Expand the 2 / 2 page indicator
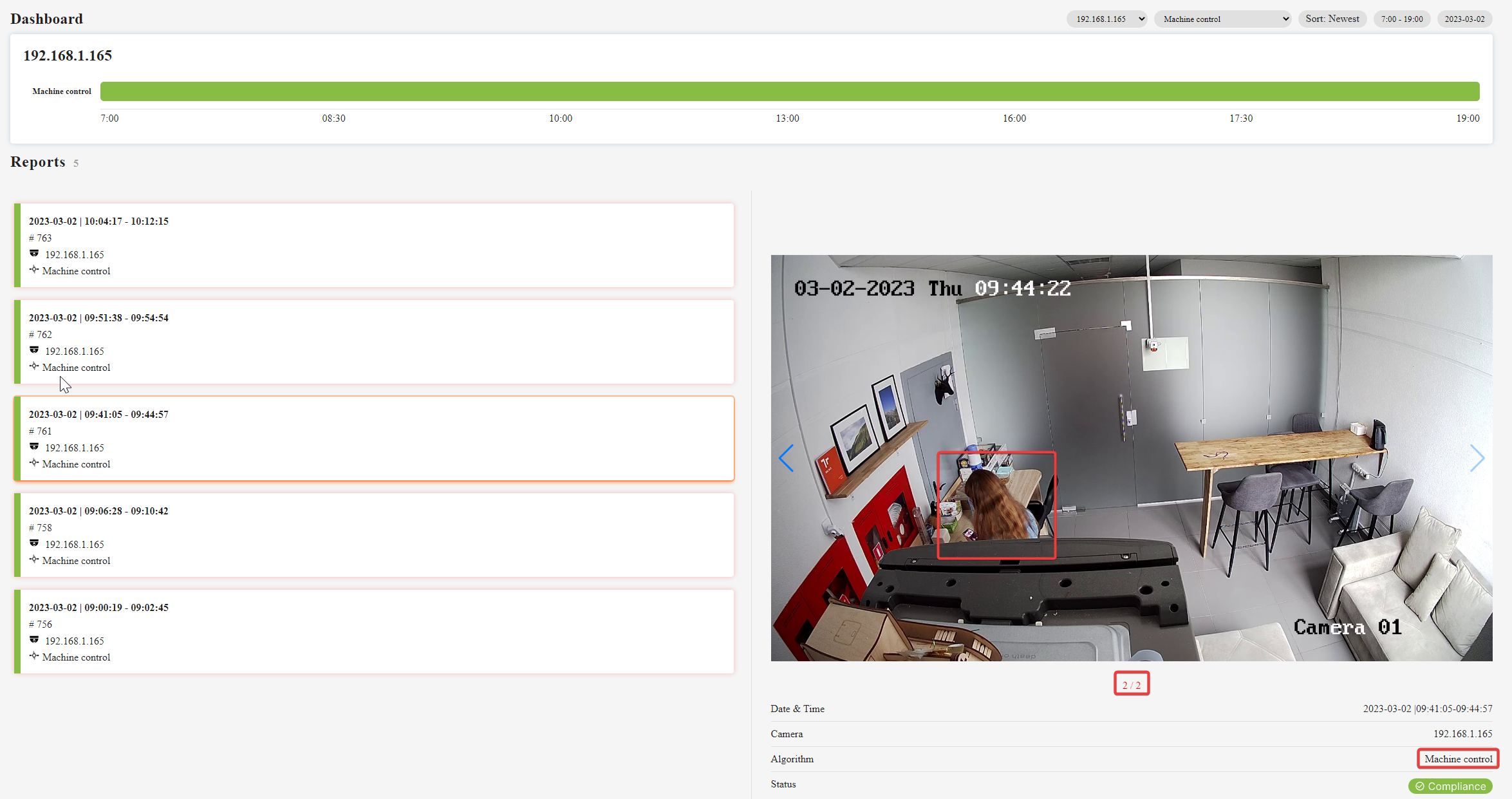 pos(1131,684)
